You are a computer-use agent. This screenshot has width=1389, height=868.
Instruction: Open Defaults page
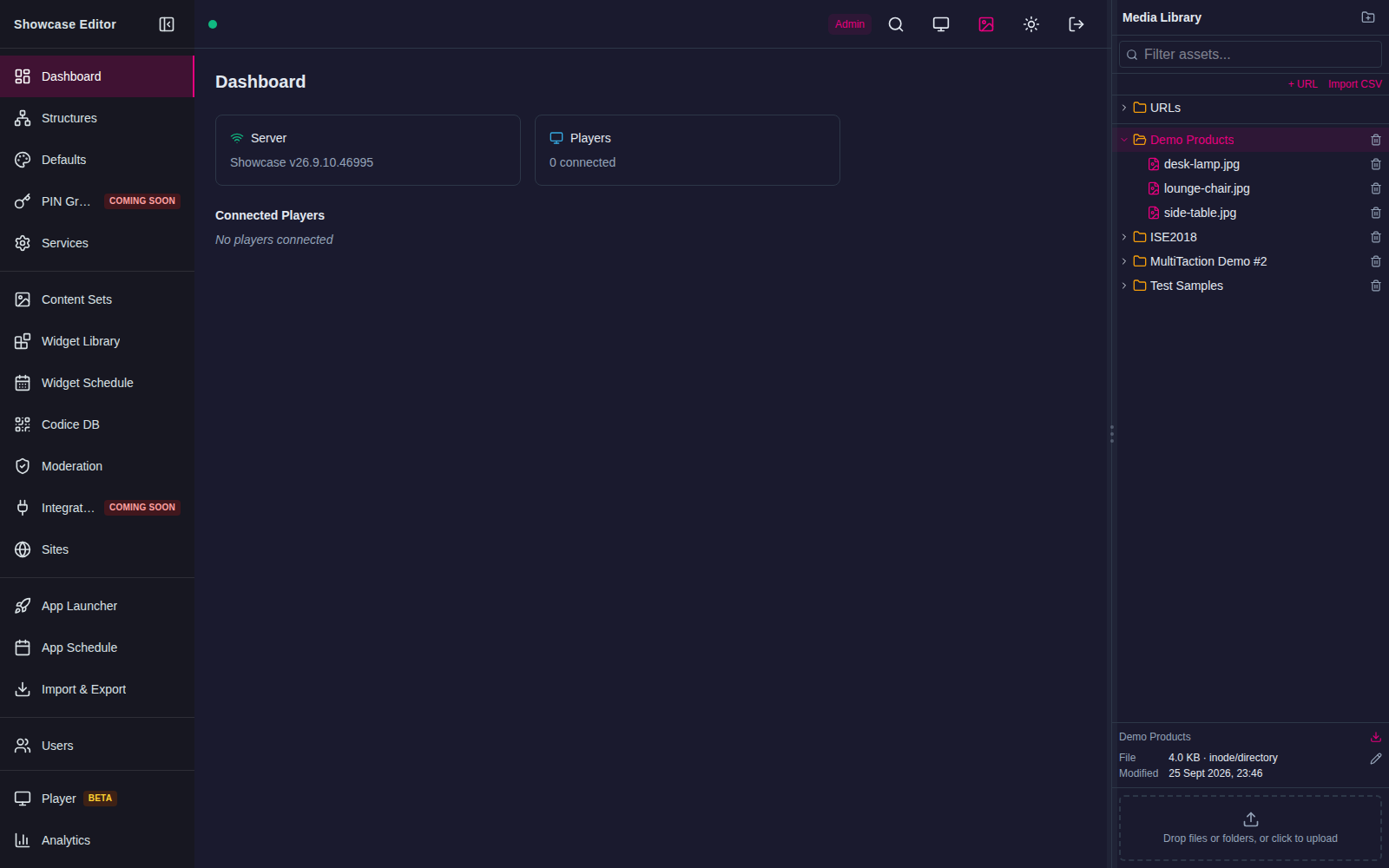coord(97,160)
